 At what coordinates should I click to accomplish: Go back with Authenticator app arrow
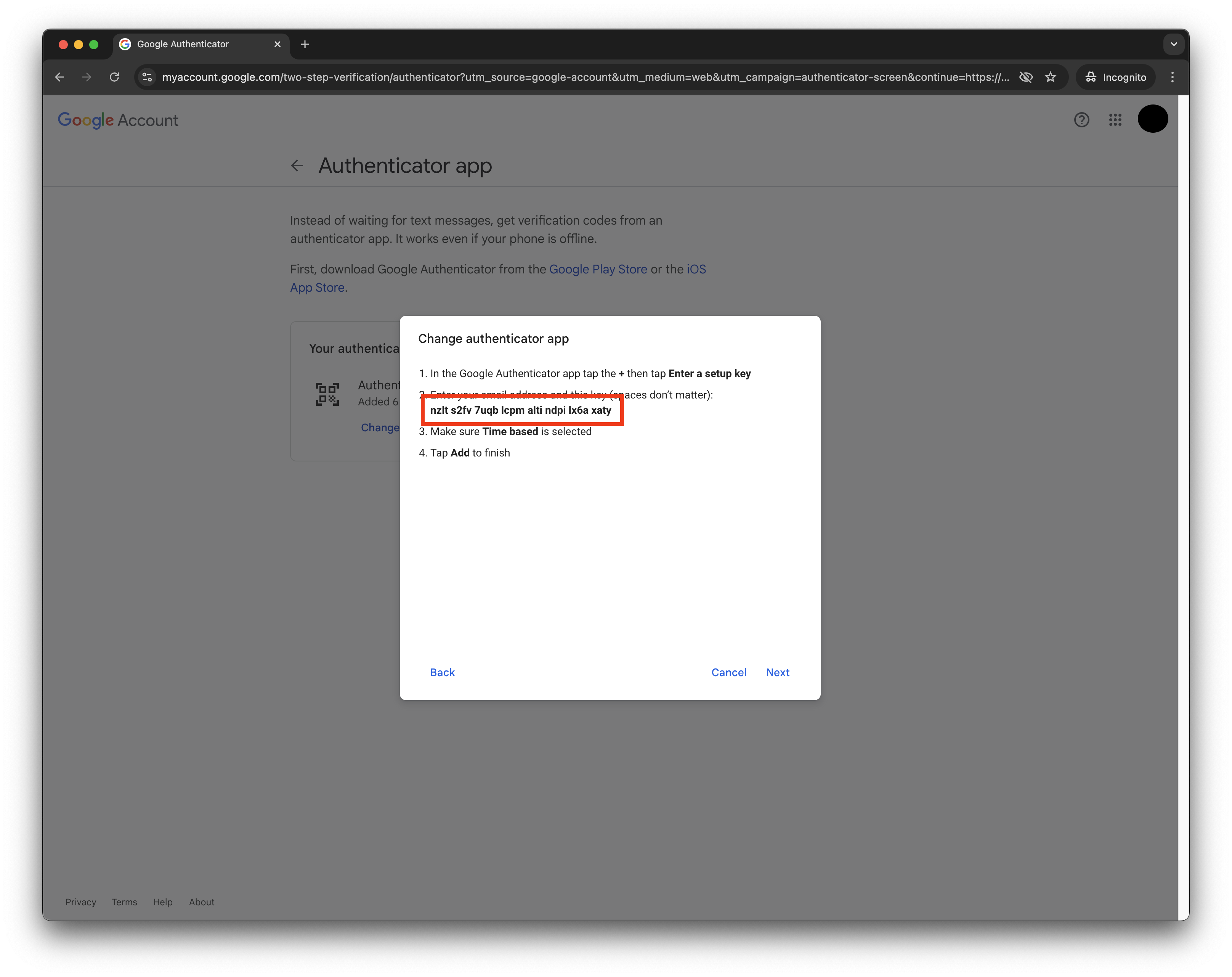pos(297,166)
